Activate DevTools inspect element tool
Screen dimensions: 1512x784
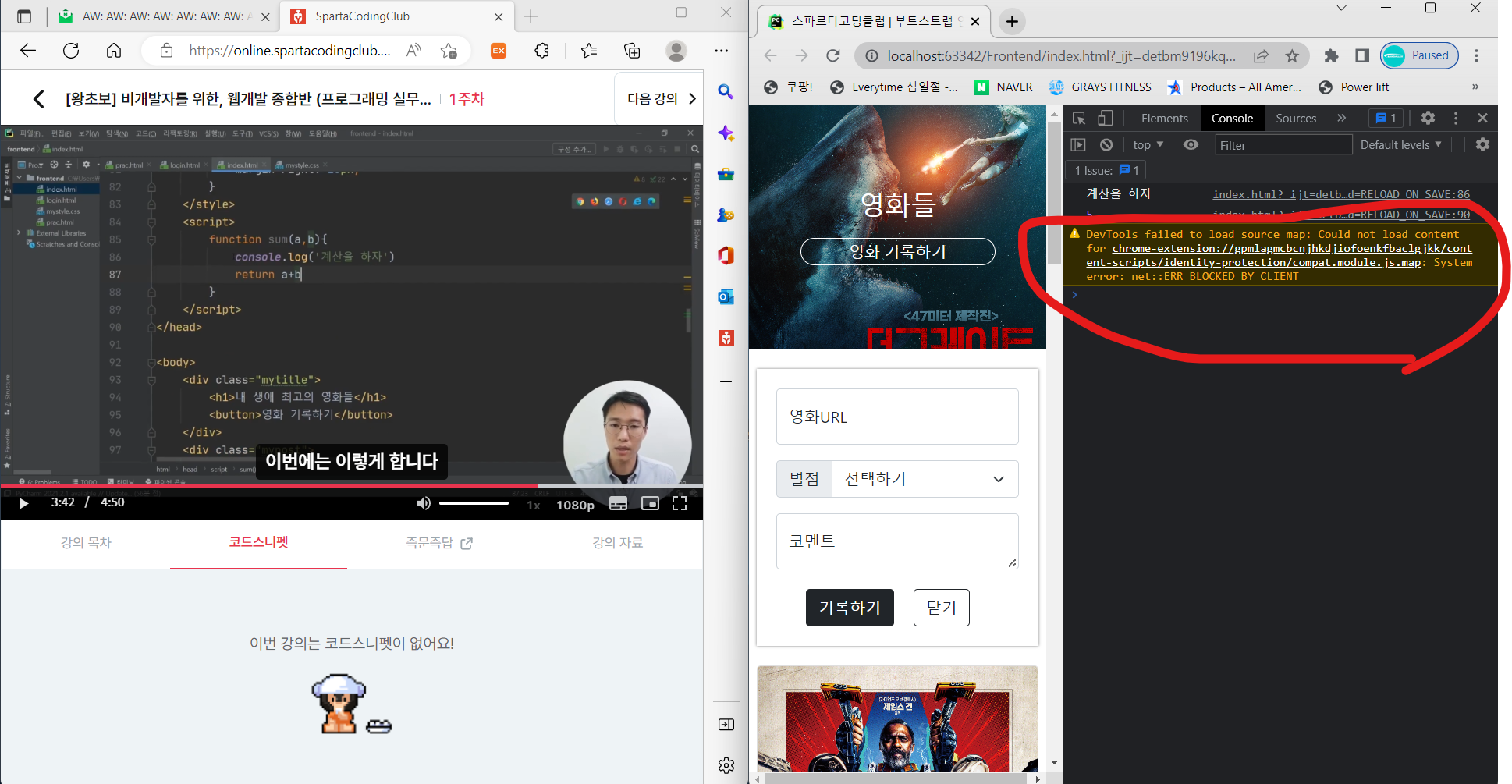pos(1079,118)
